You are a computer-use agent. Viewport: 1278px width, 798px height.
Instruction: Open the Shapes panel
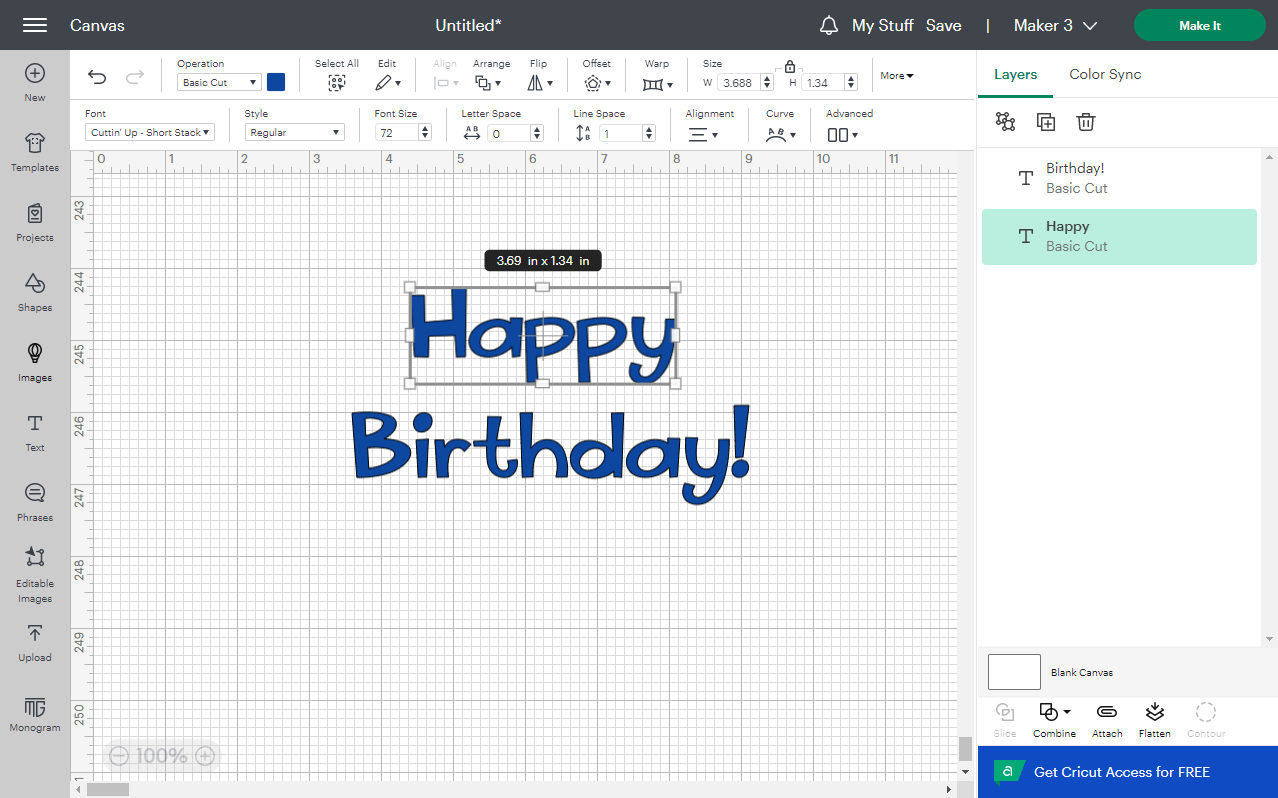tap(34, 292)
